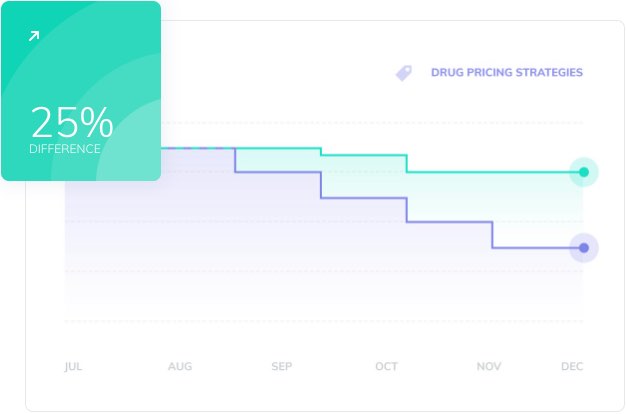The image size is (626, 414).
Task: Click the purple line's vertical drop above NOV
Action: click(x=493, y=234)
